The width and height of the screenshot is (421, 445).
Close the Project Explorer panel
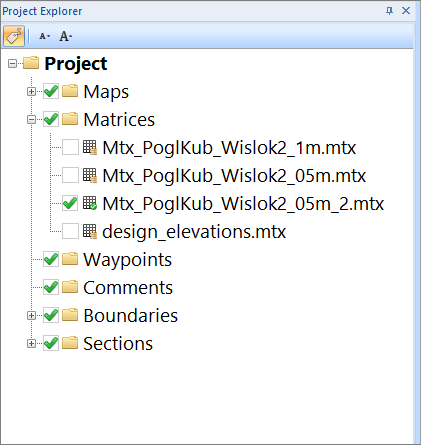tap(406, 11)
